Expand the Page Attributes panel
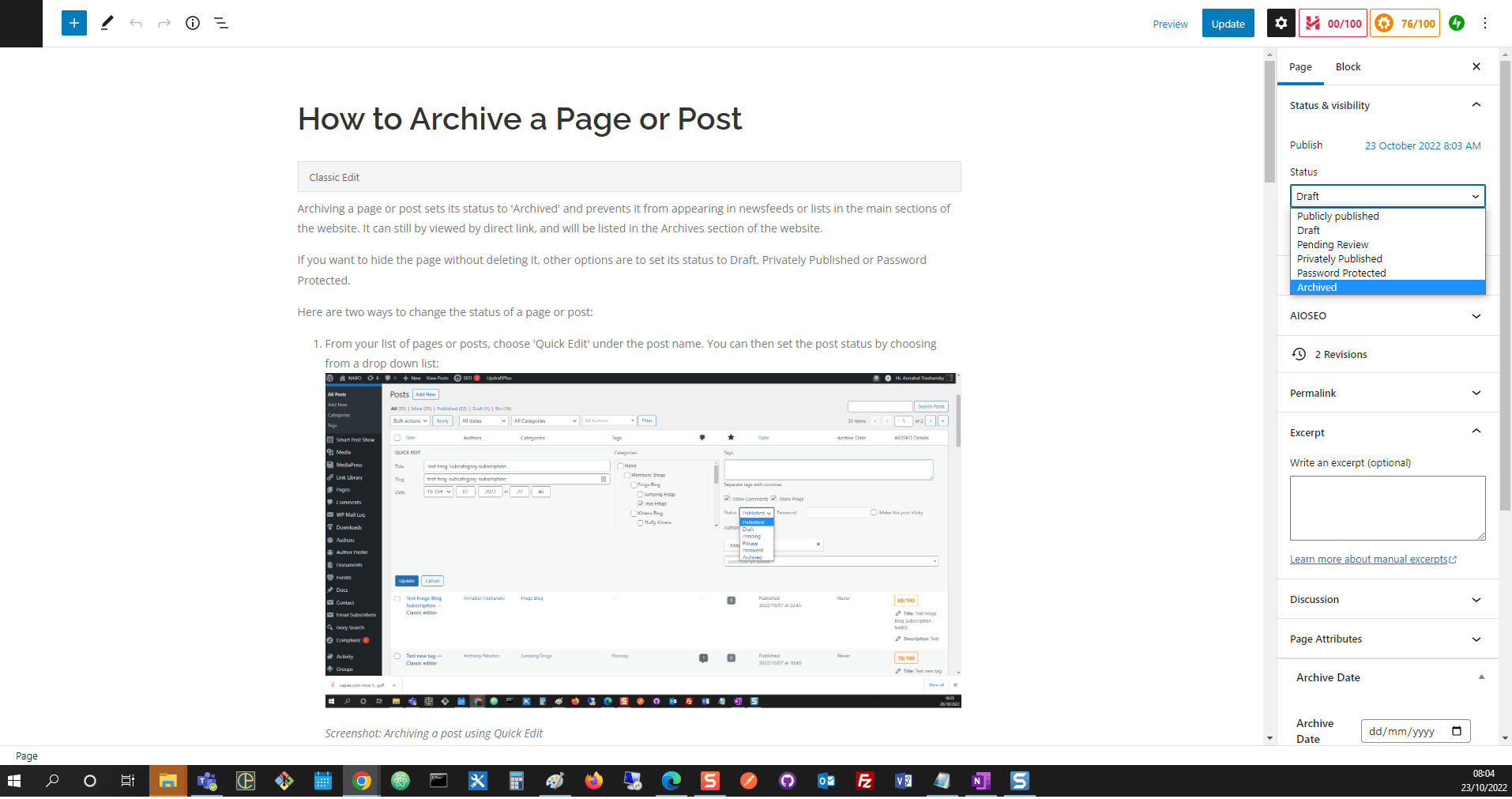Viewport: 1512px width, 799px height. (1386, 639)
